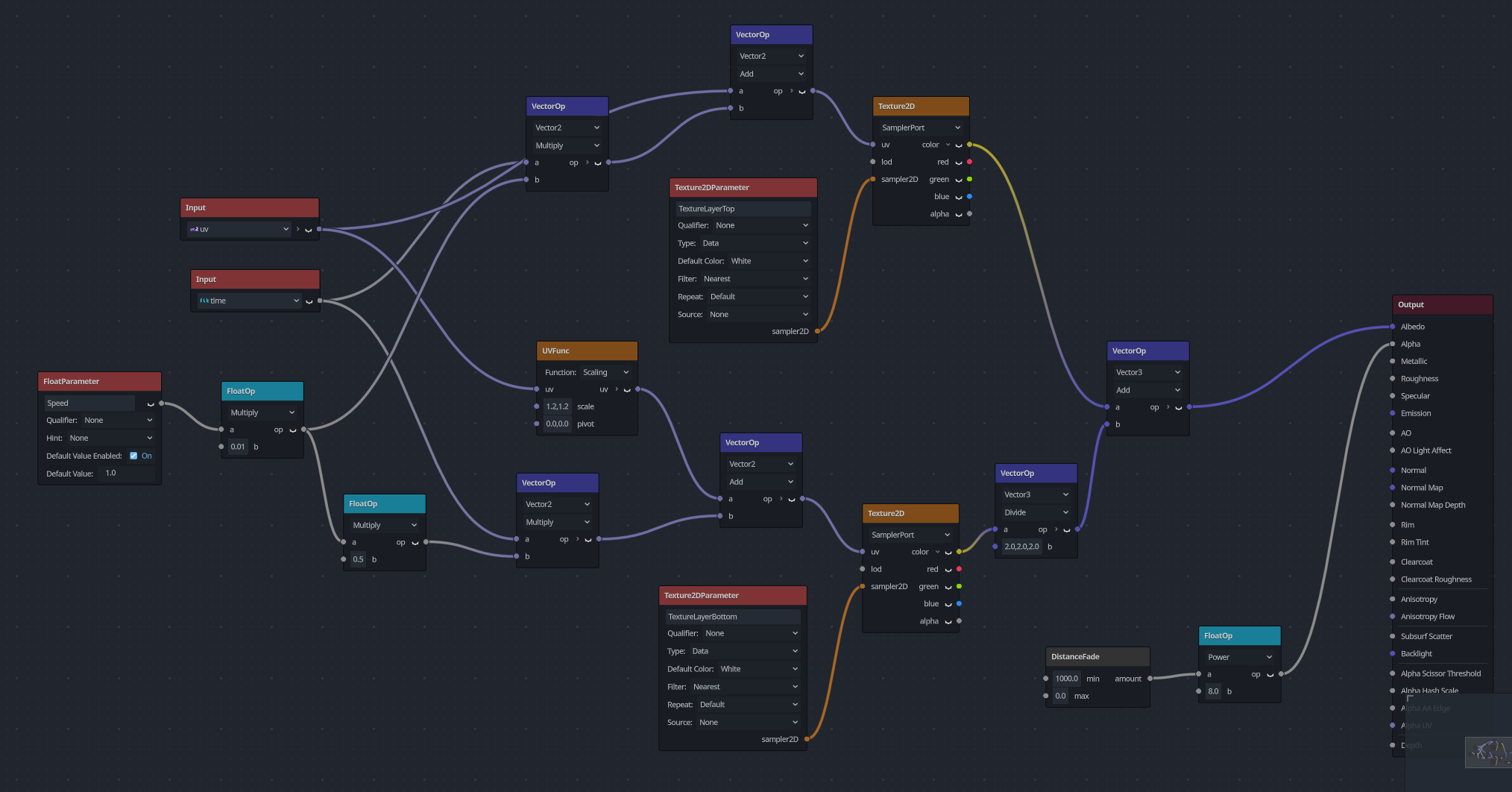Click the green output port of top Texture2D
1512x792 pixels.
tap(969, 179)
